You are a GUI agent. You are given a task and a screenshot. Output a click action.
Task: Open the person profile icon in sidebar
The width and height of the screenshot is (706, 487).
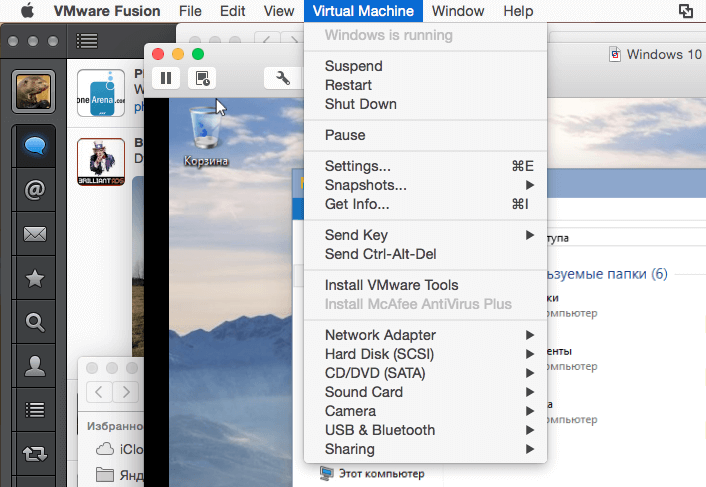35,366
